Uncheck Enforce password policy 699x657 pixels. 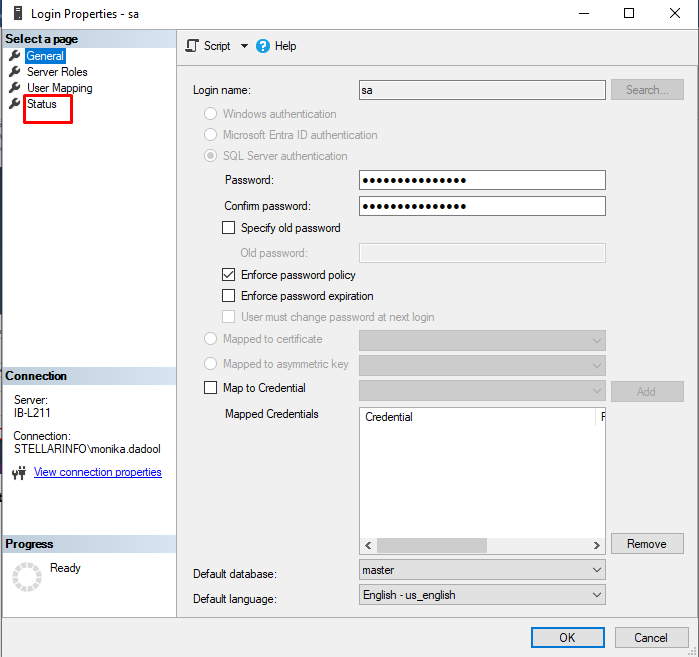(x=229, y=275)
